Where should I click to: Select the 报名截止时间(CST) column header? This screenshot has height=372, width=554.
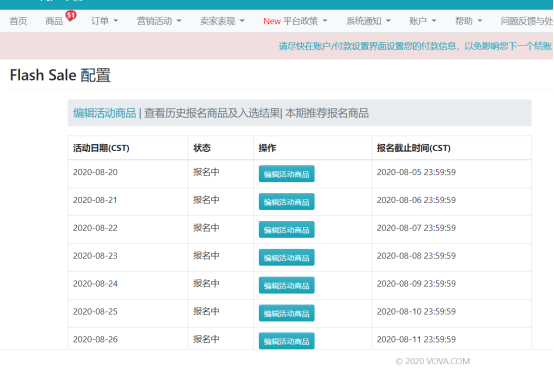[413, 148]
